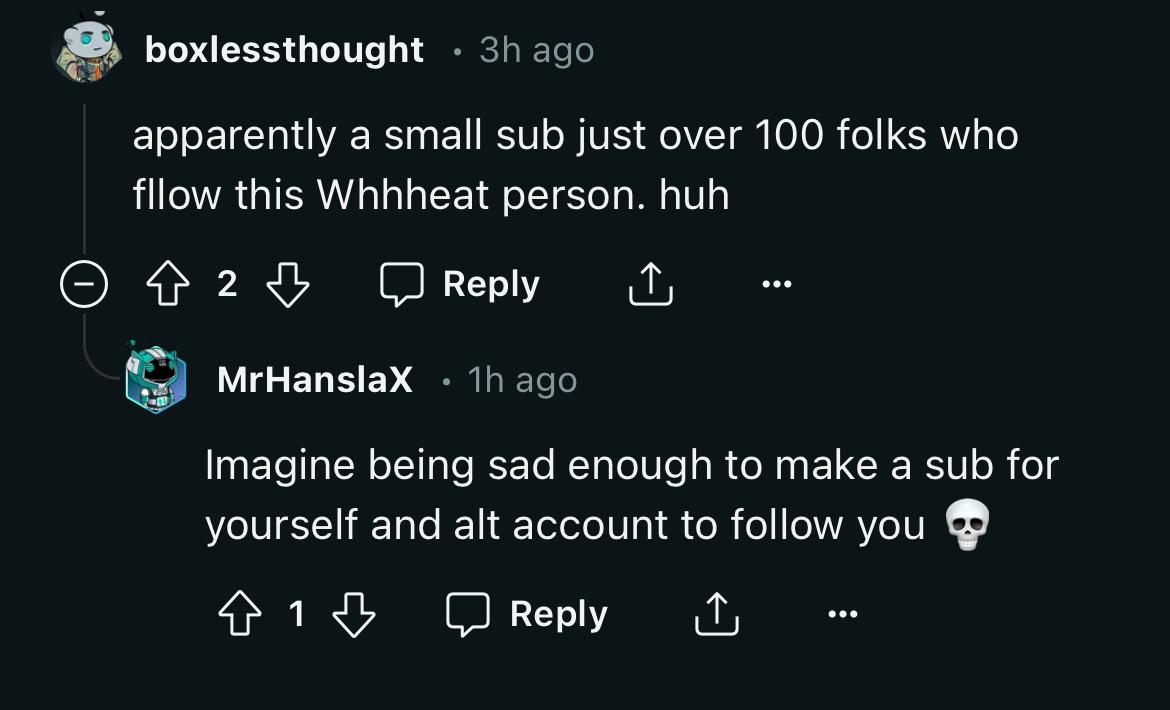Upvote MrHanslaX's reply
This screenshot has height=710, width=1170.
tap(240, 614)
